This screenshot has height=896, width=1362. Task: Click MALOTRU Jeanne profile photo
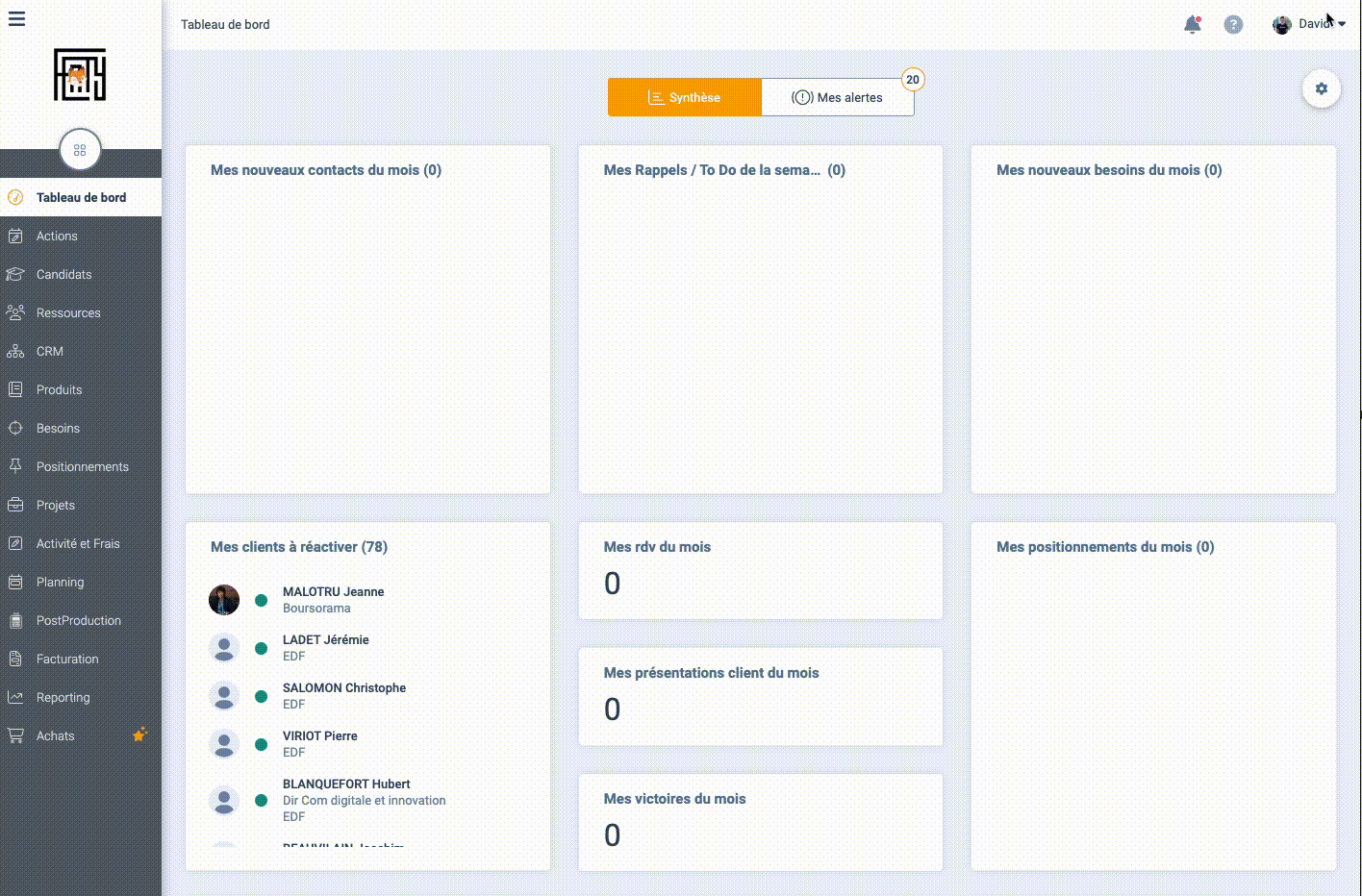tap(224, 600)
